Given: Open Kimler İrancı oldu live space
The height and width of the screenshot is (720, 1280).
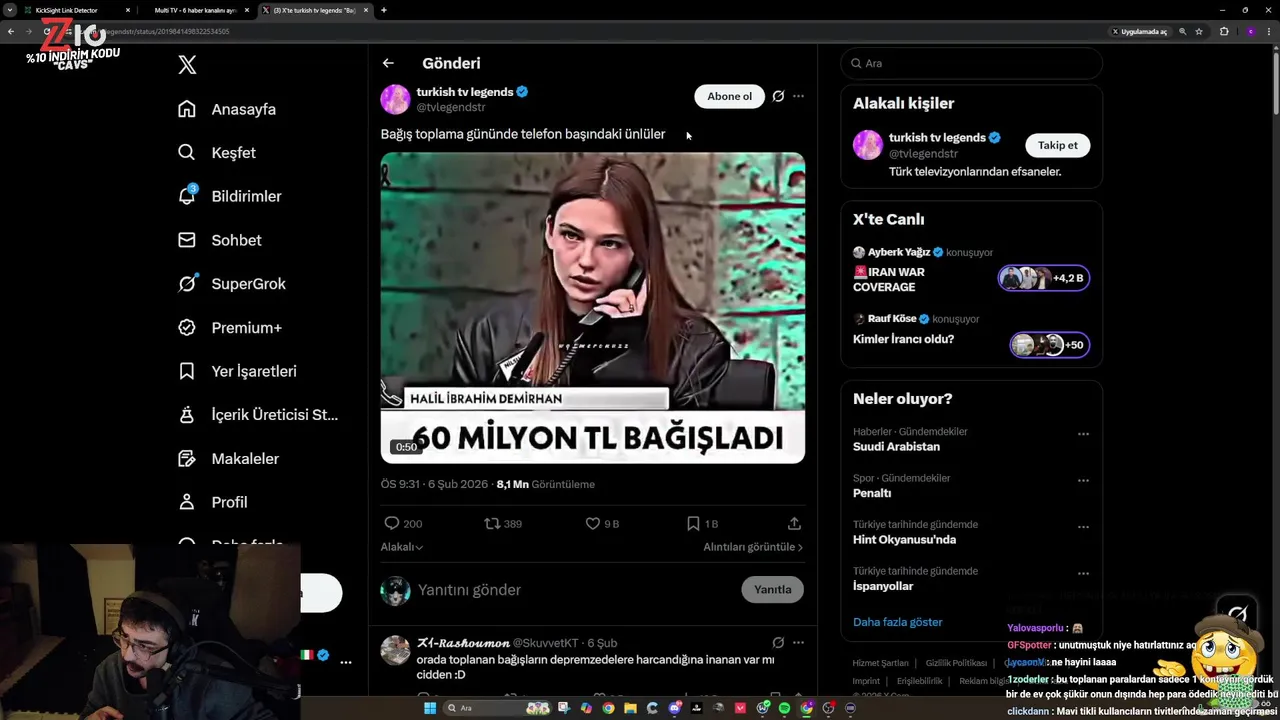Looking at the screenshot, I should click(x=971, y=338).
